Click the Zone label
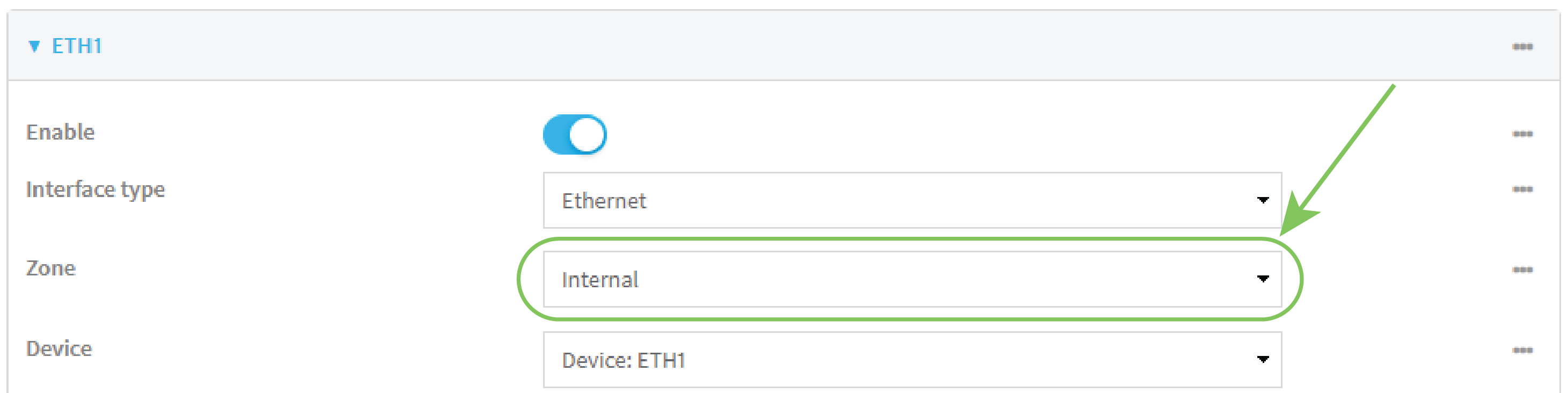1568x393 pixels. pos(52,268)
